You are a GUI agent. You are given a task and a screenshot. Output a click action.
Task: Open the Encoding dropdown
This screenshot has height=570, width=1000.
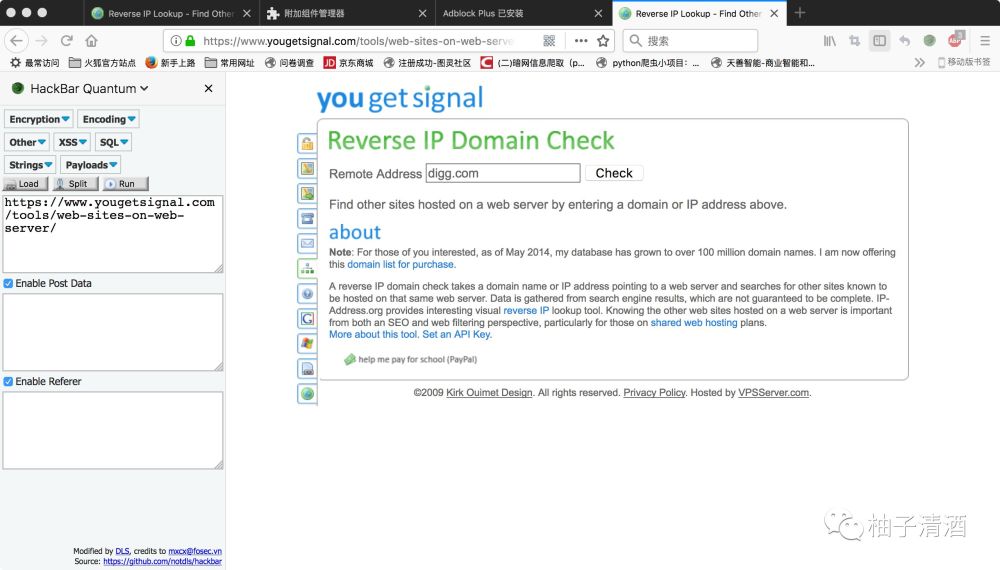click(x=108, y=119)
